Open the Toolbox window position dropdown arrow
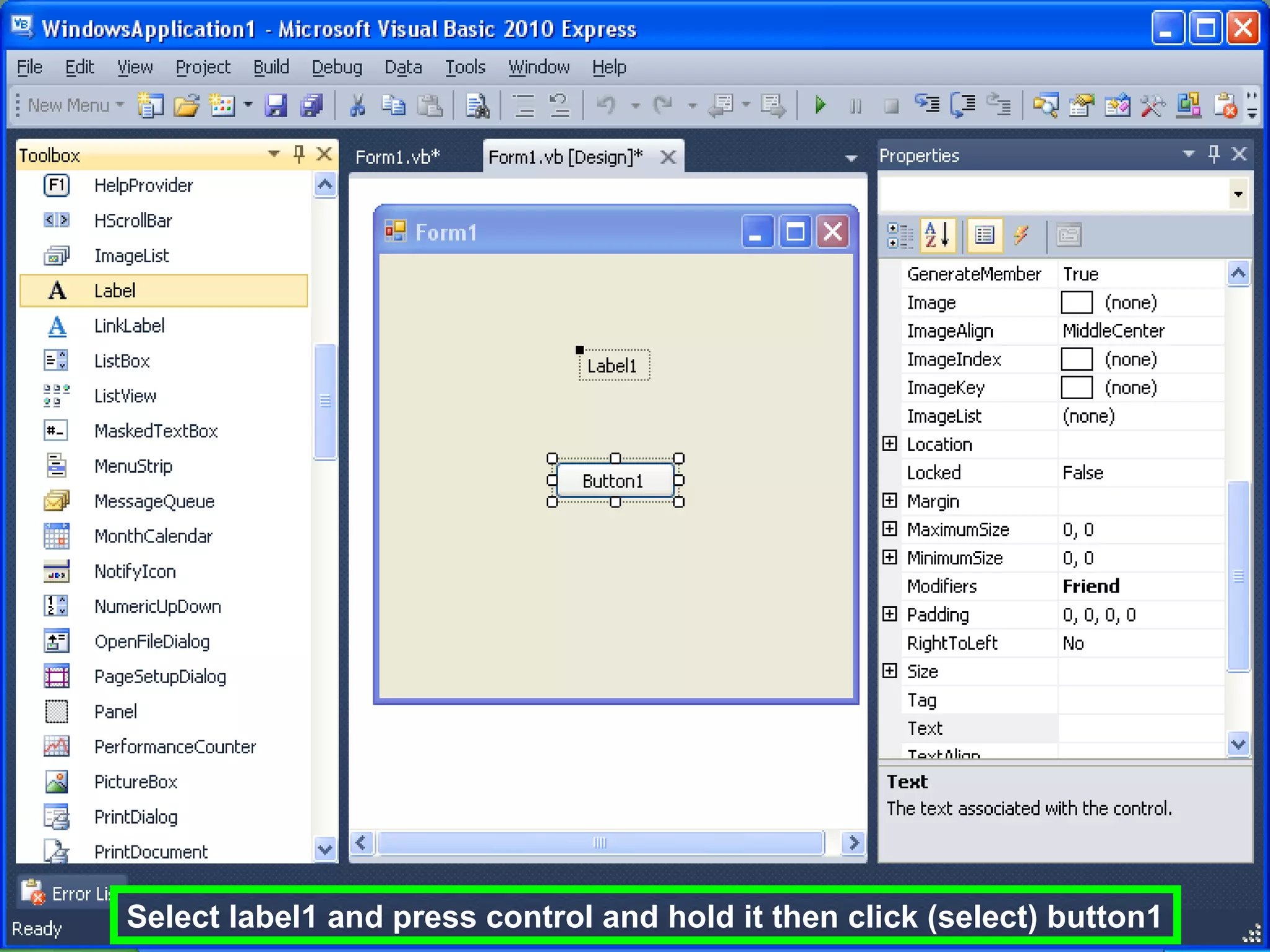This screenshot has height=952, width=1270. coord(273,154)
